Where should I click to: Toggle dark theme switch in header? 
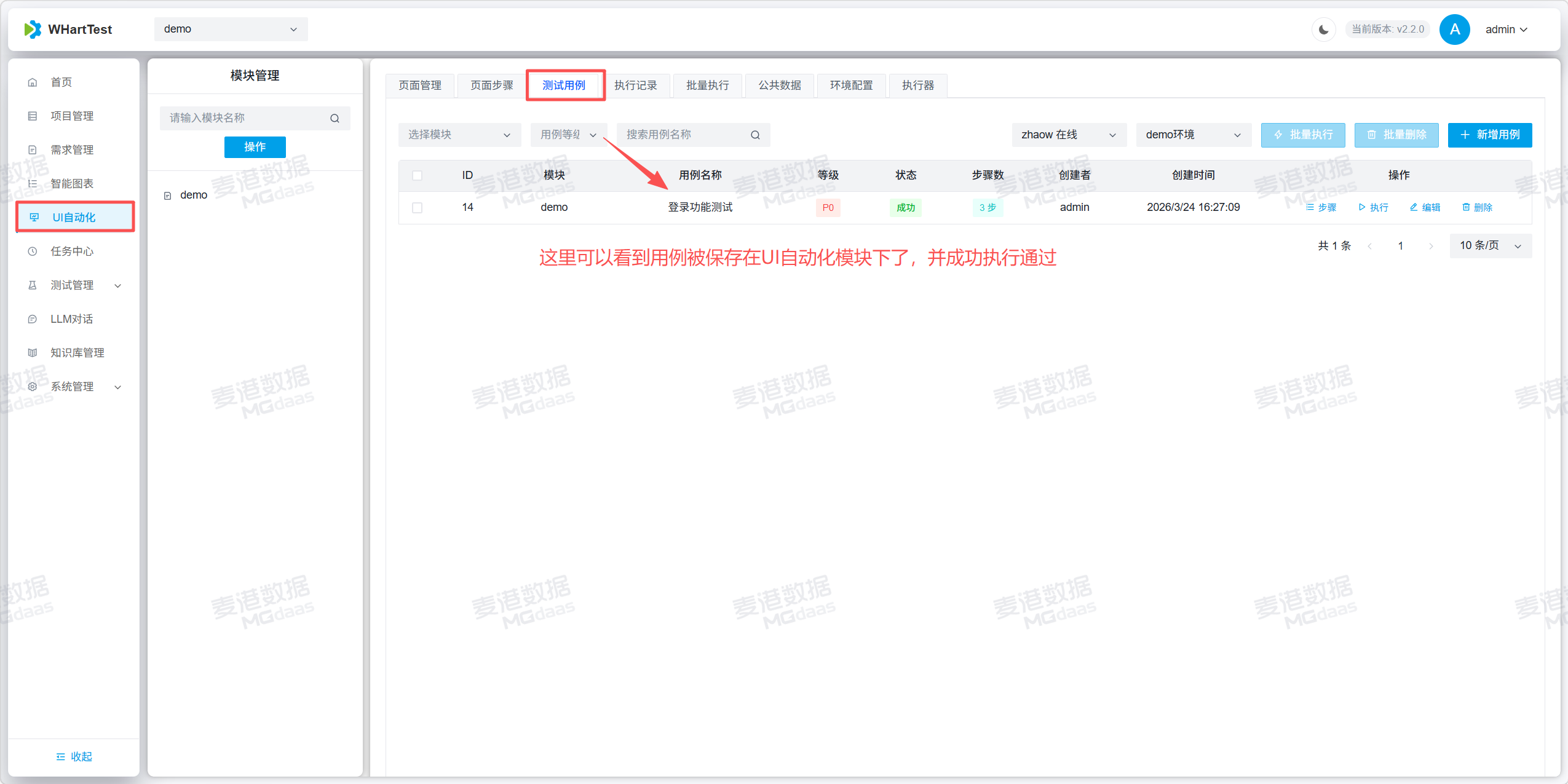1323,30
